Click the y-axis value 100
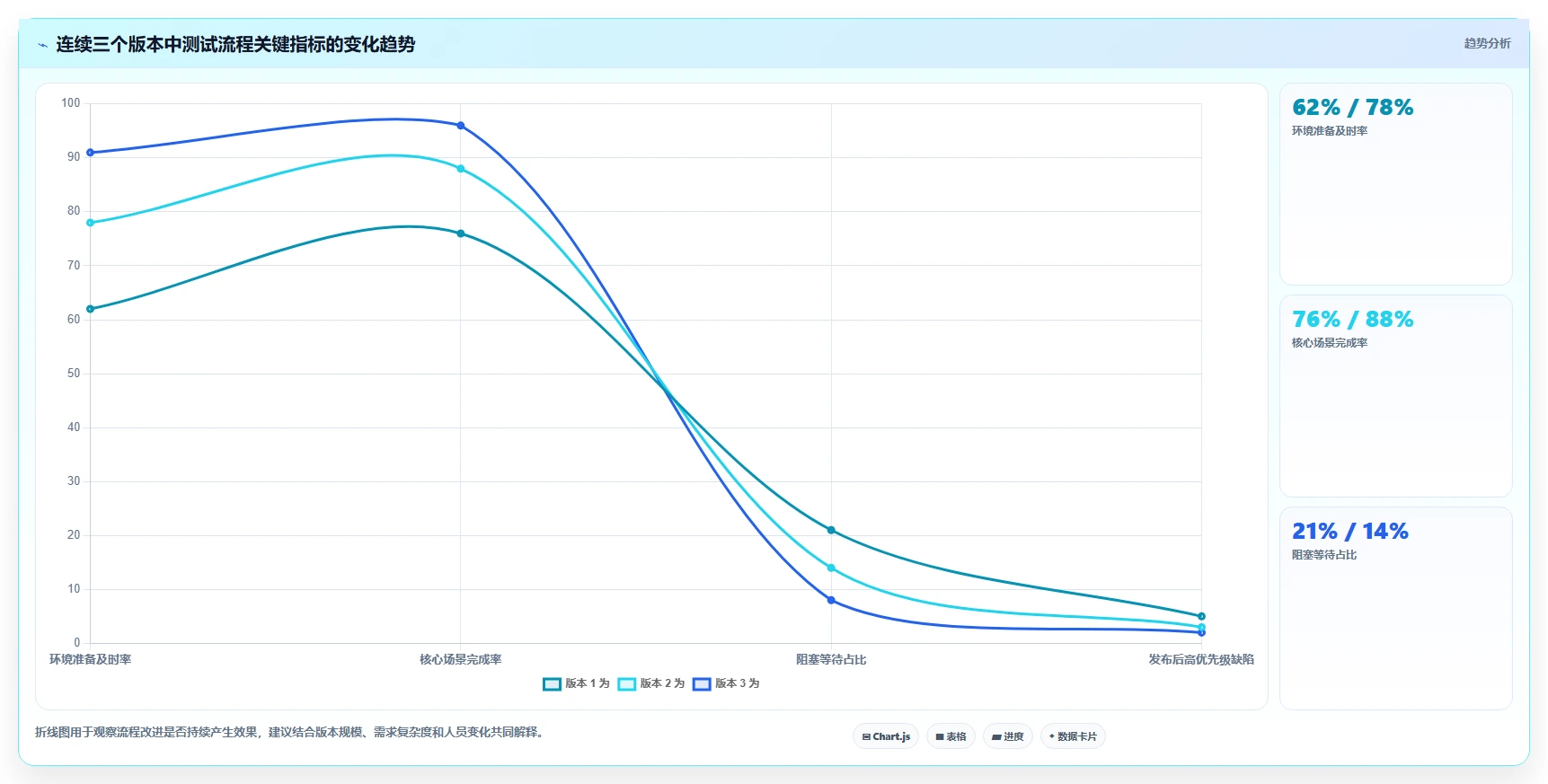The height and width of the screenshot is (784, 1548). tap(71, 103)
